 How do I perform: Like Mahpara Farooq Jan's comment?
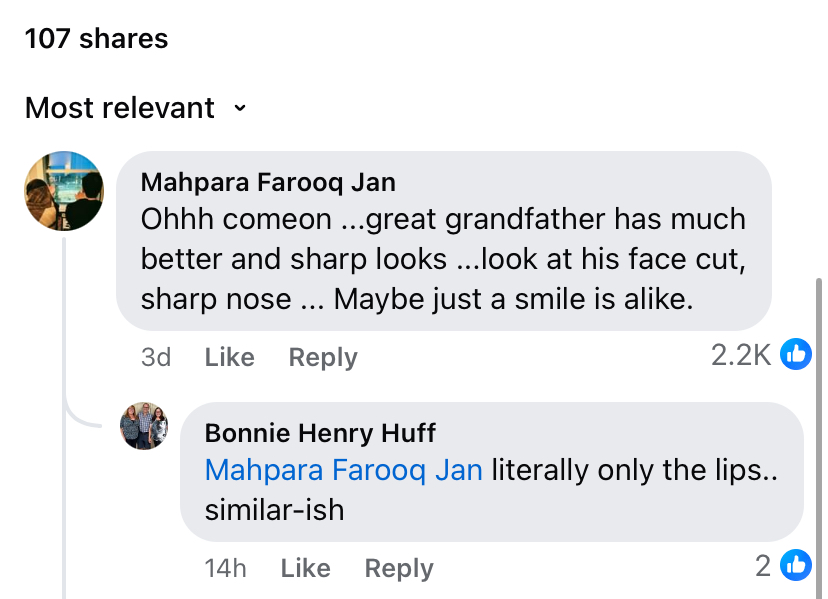tap(229, 357)
